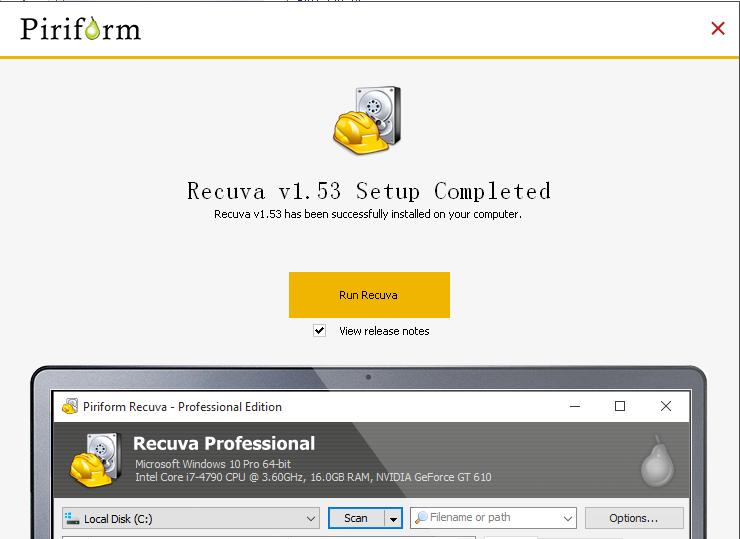Expand the Filename or path dropdown chevron
740x539 pixels.
pos(568,518)
